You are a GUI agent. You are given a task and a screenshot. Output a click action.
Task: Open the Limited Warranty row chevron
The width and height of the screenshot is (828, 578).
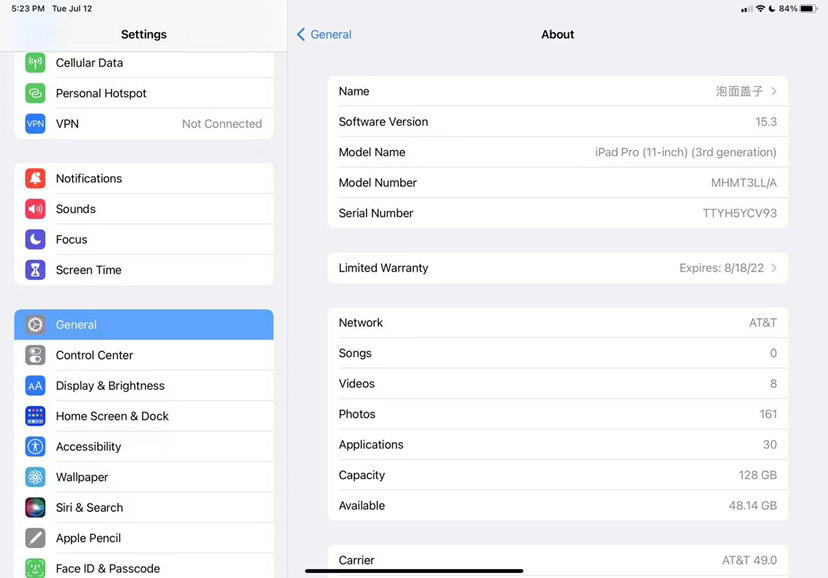[x=774, y=268]
